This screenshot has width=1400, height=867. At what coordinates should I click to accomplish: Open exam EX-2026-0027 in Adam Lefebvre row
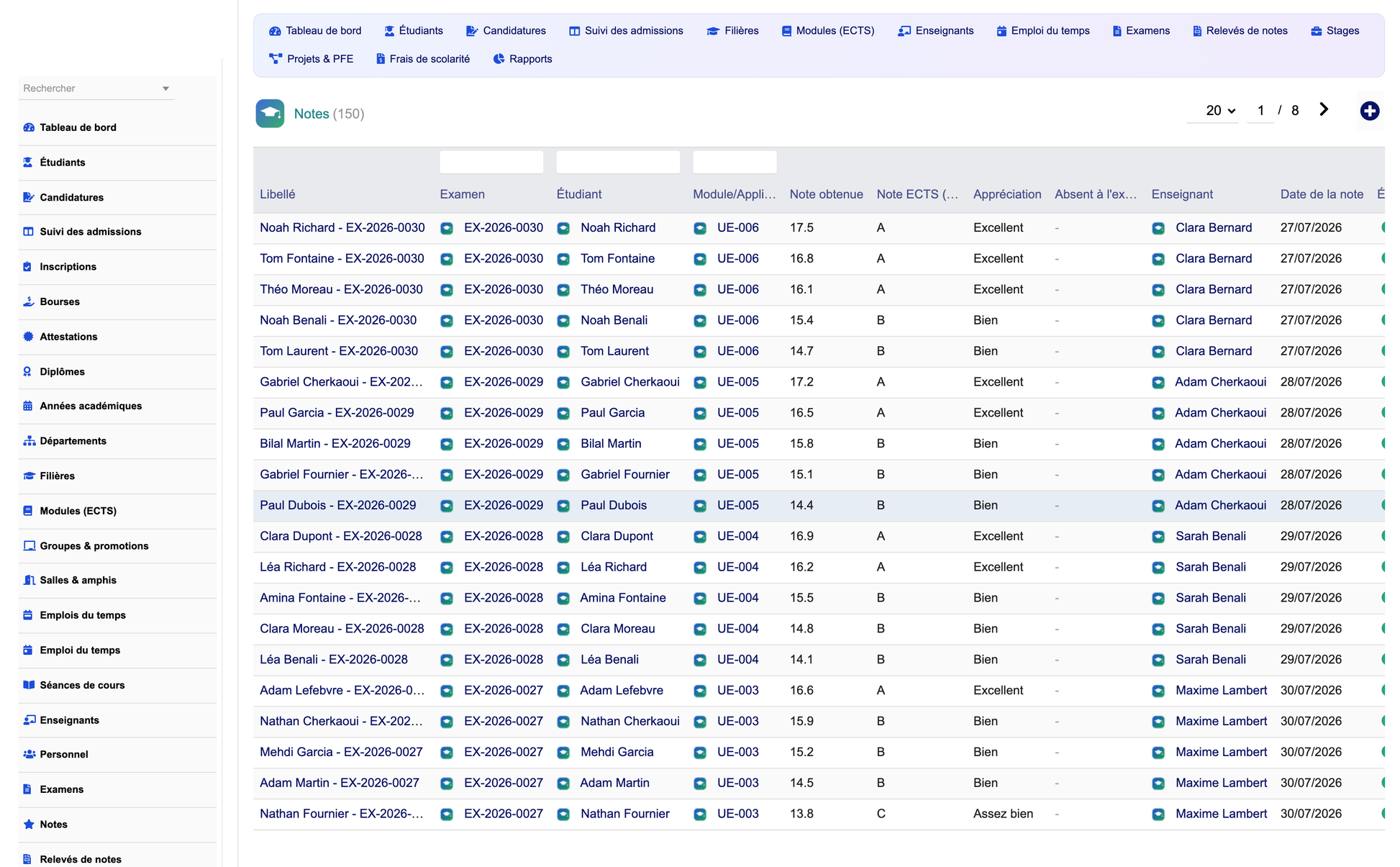coord(503,691)
